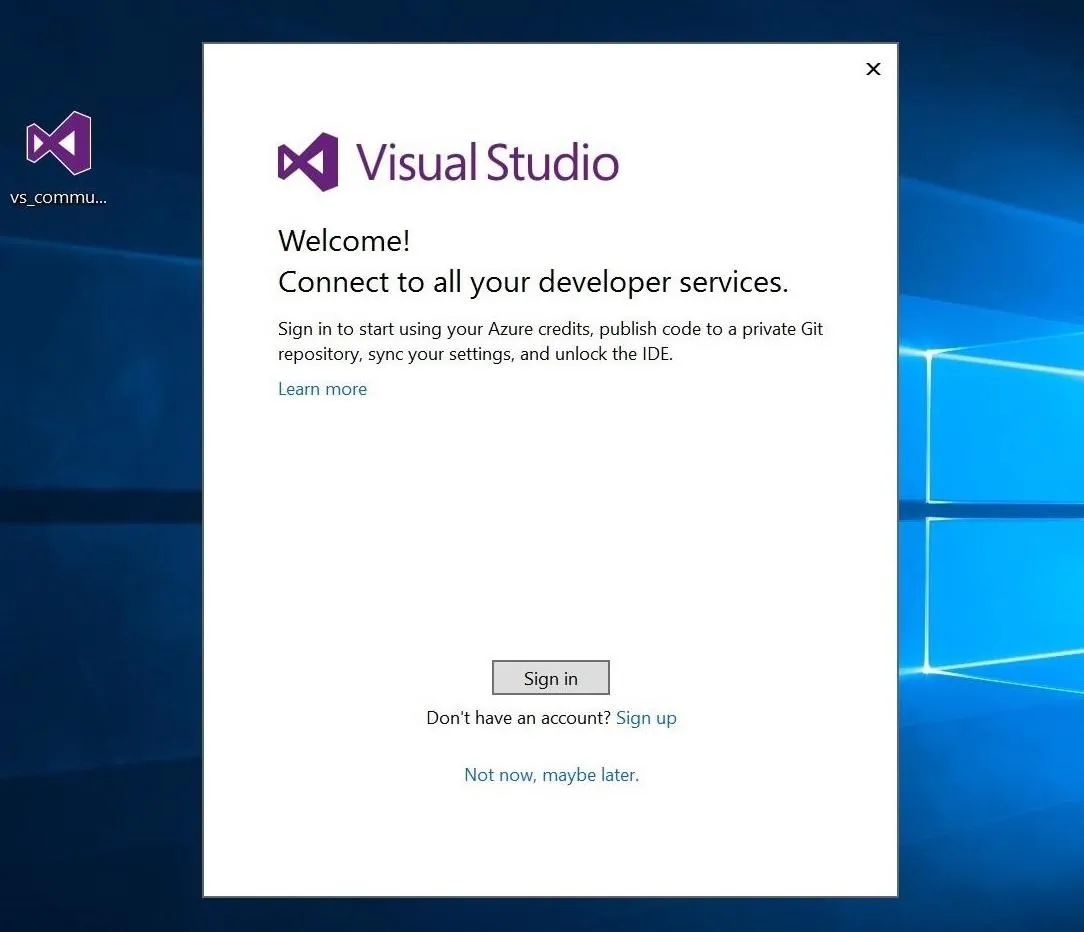Image resolution: width=1084 pixels, height=932 pixels.
Task: Open the Learn more link
Action: tap(322, 389)
